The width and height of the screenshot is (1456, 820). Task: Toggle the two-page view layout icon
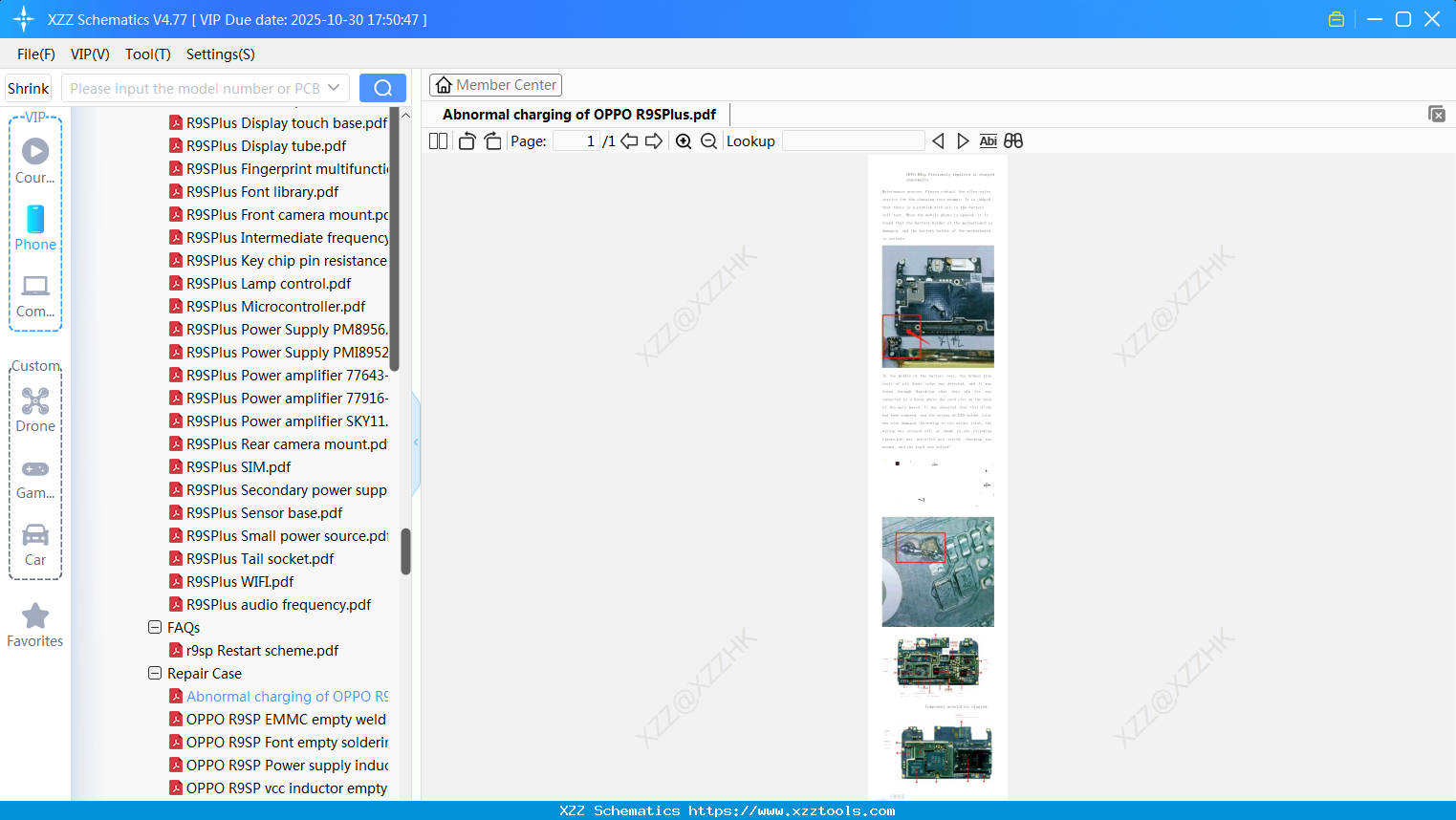pos(438,141)
